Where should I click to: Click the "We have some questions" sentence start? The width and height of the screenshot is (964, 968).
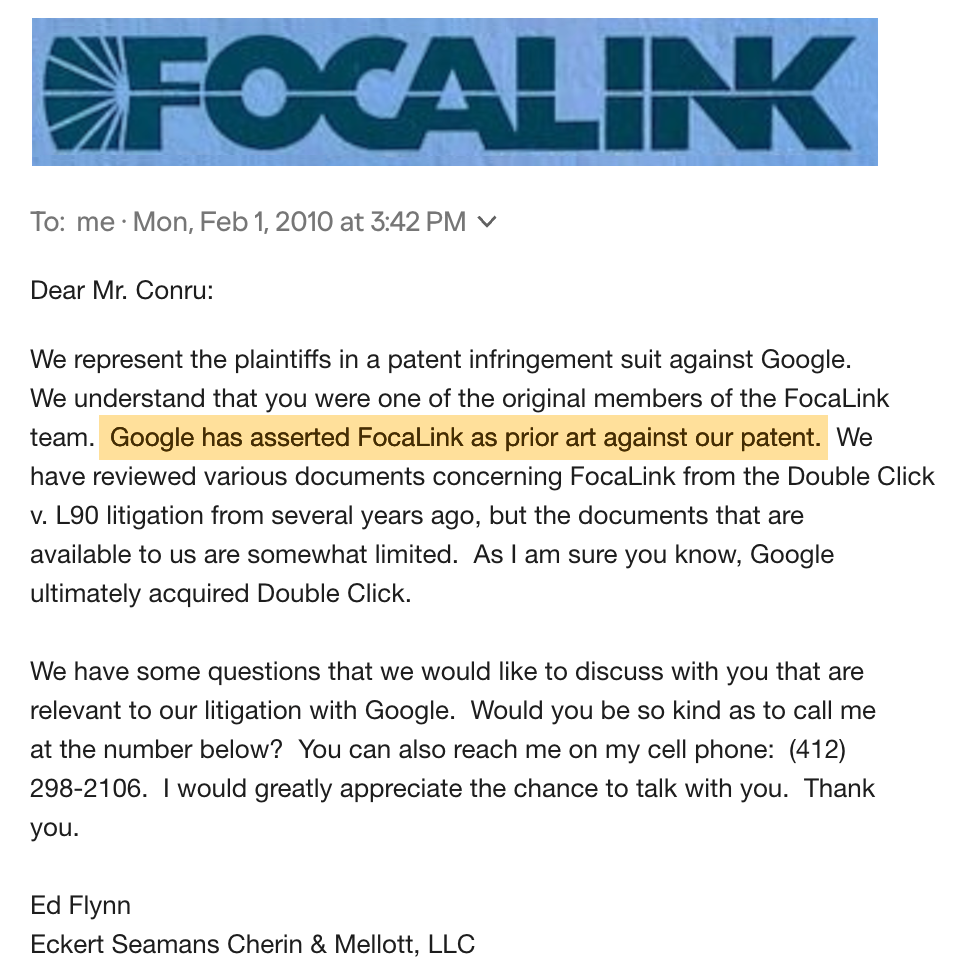pyautogui.click(x=160, y=671)
